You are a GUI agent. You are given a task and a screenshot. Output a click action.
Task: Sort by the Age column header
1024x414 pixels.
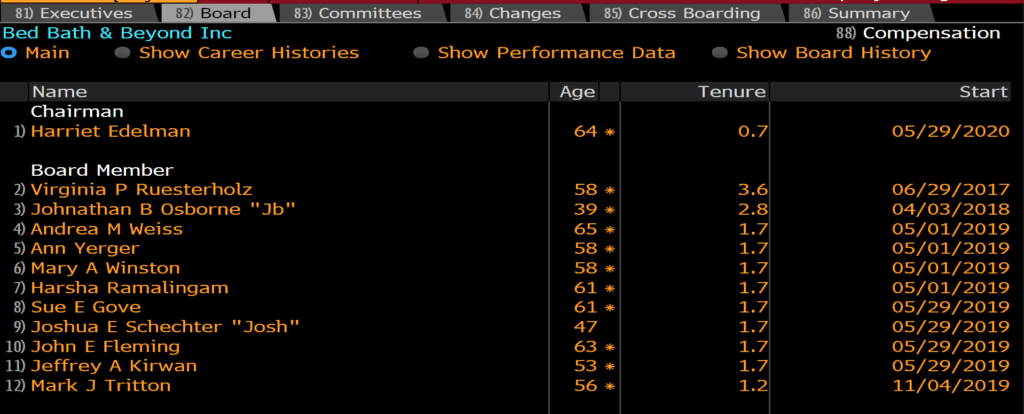point(577,92)
